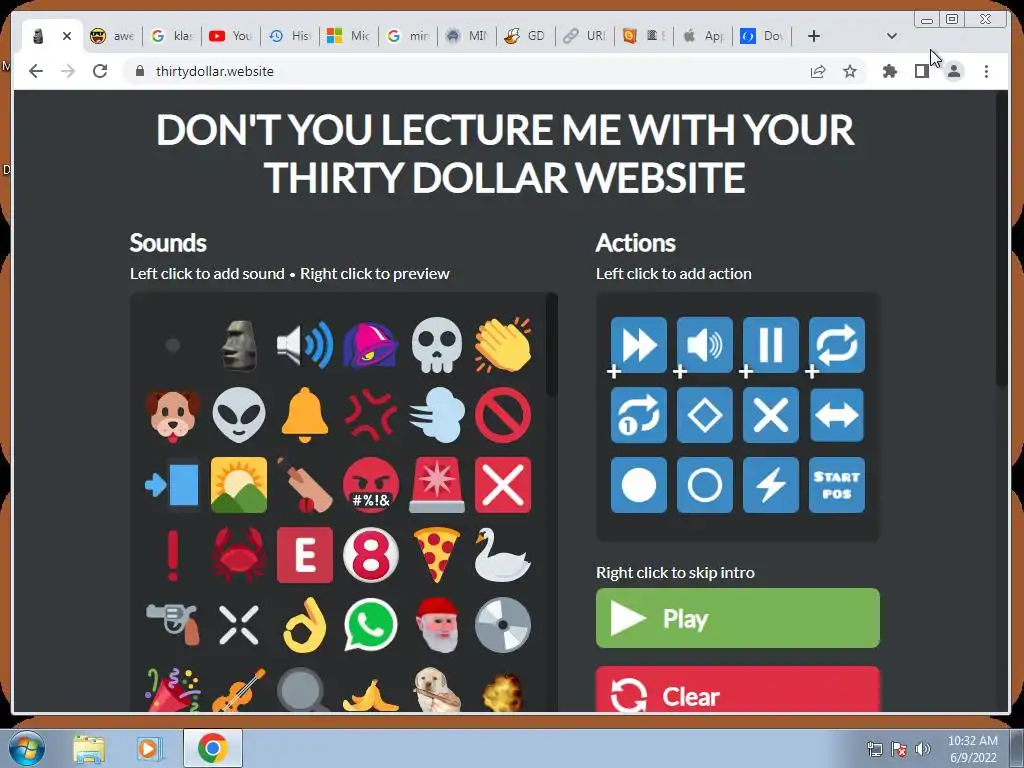Open the Windows Start menu
This screenshot has height=768, width=1024.
tap(27, 748)
